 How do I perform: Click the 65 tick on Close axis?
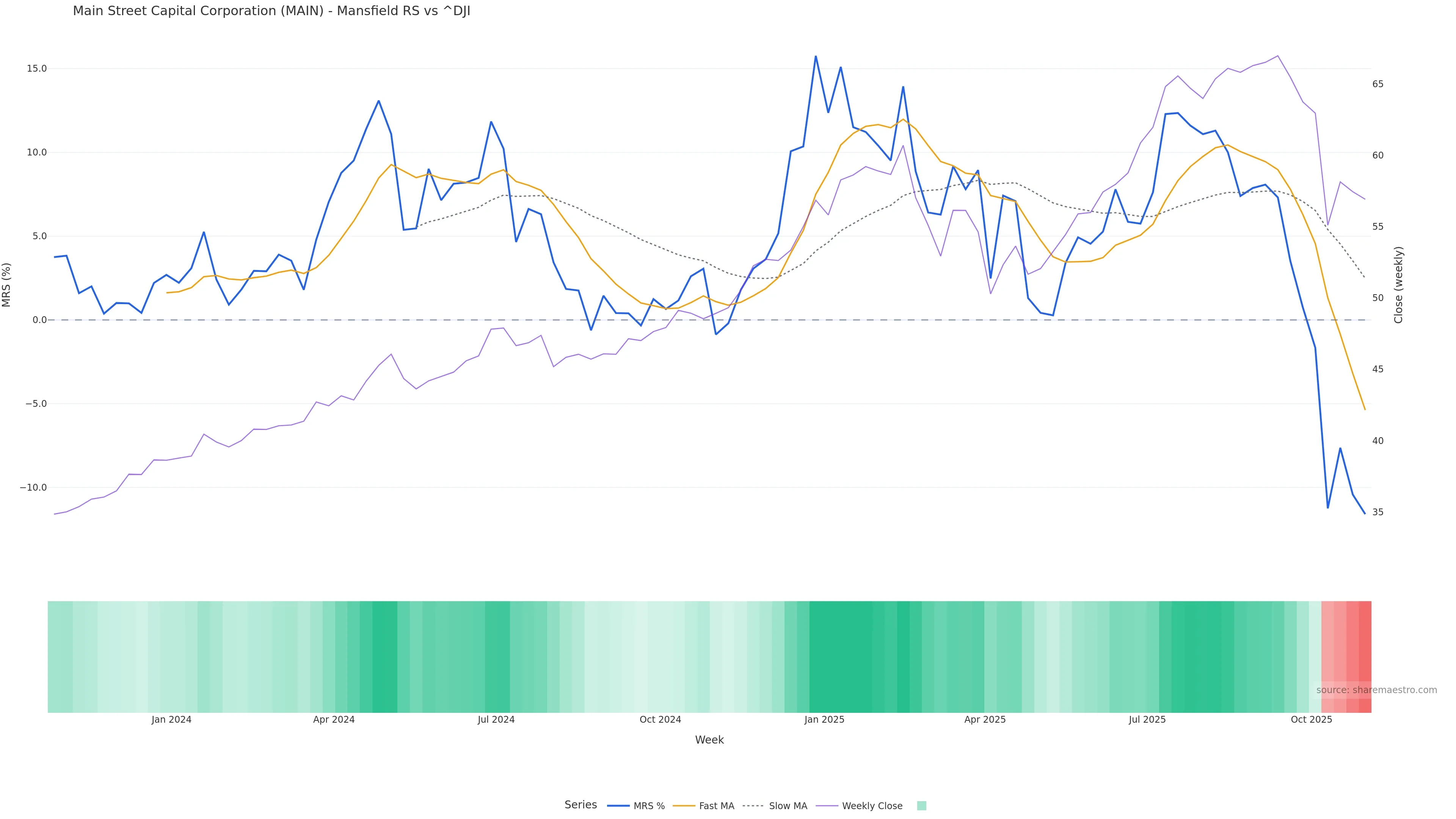(x=1378, y=84)
